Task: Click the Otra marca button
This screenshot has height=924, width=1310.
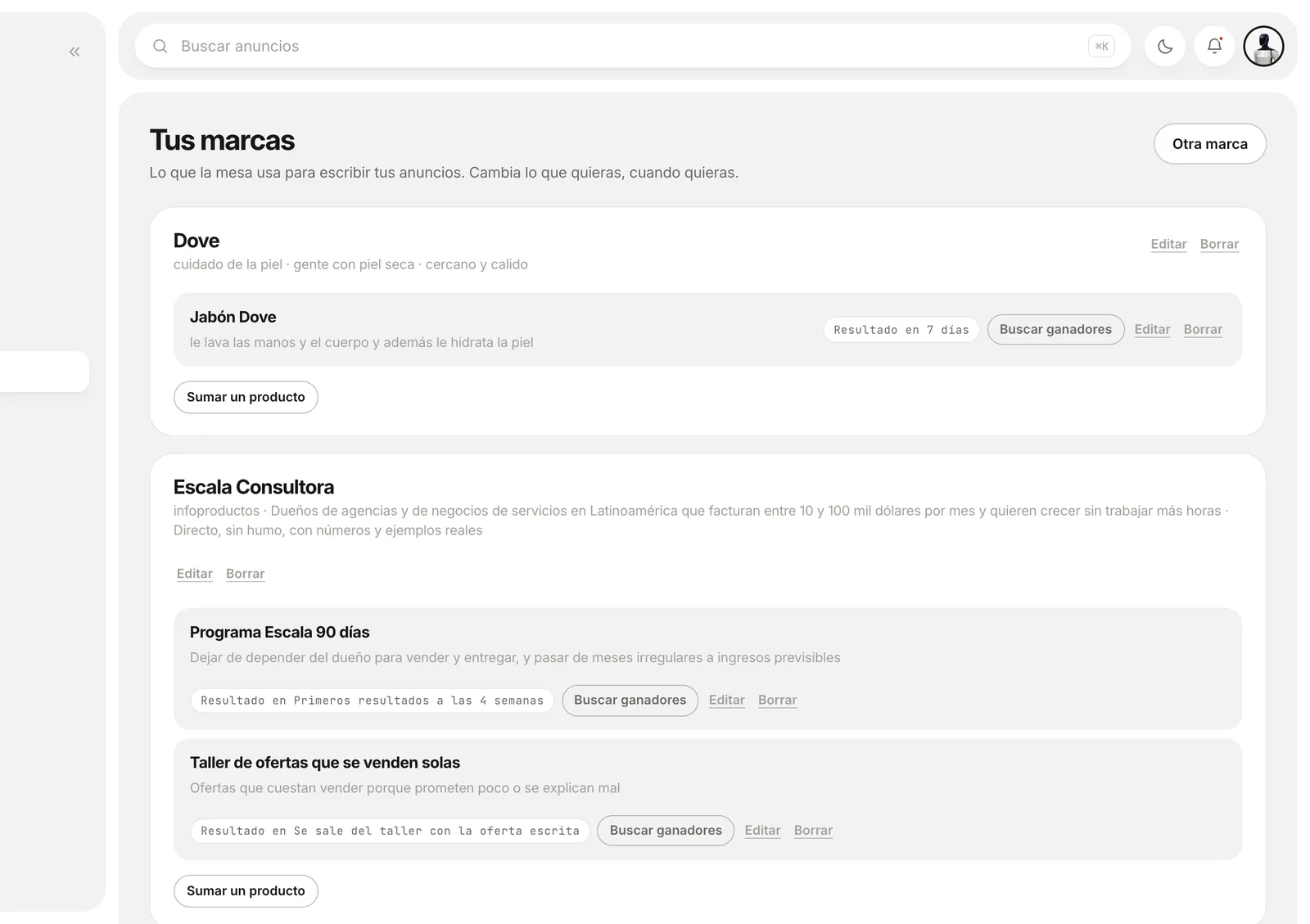Action: point(1209,144)
